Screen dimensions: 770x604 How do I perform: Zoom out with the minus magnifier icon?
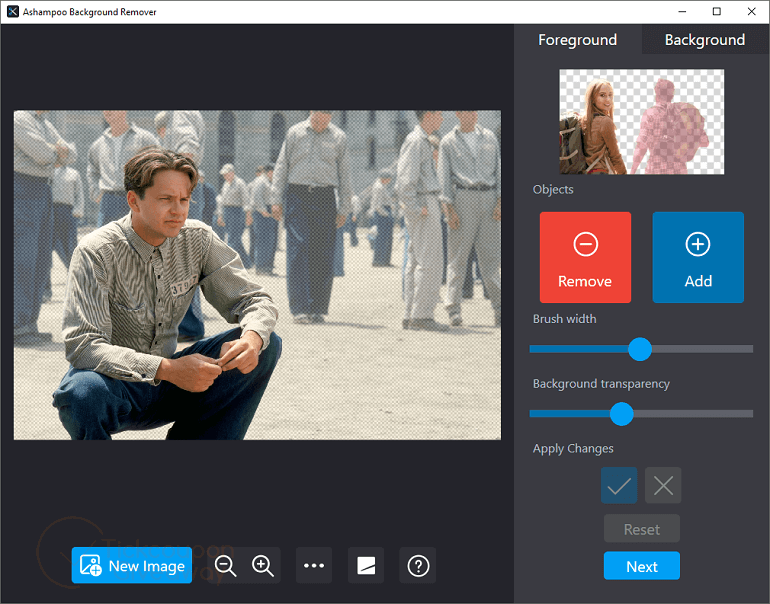click(225, 566)
